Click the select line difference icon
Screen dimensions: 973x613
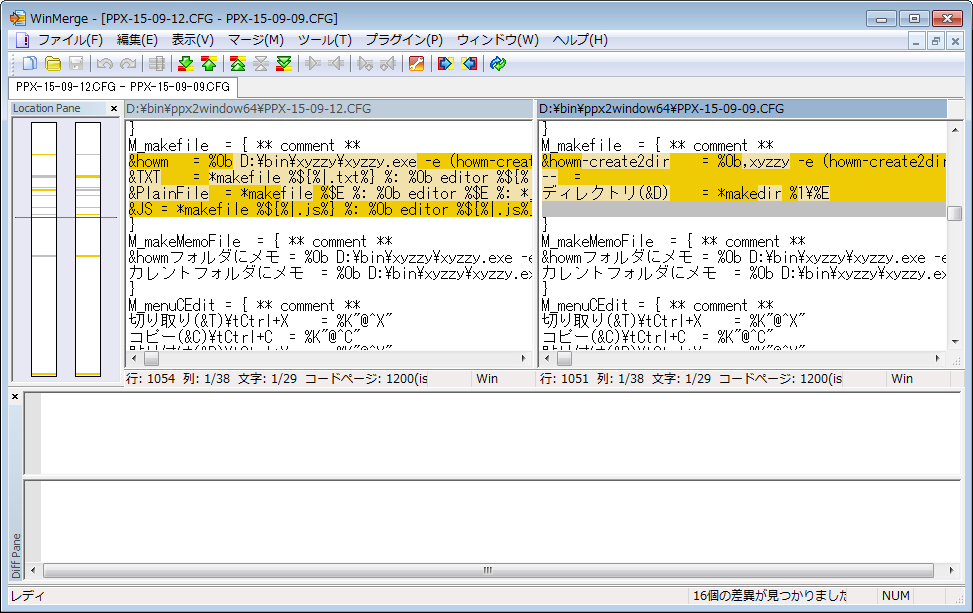(156, 63)
